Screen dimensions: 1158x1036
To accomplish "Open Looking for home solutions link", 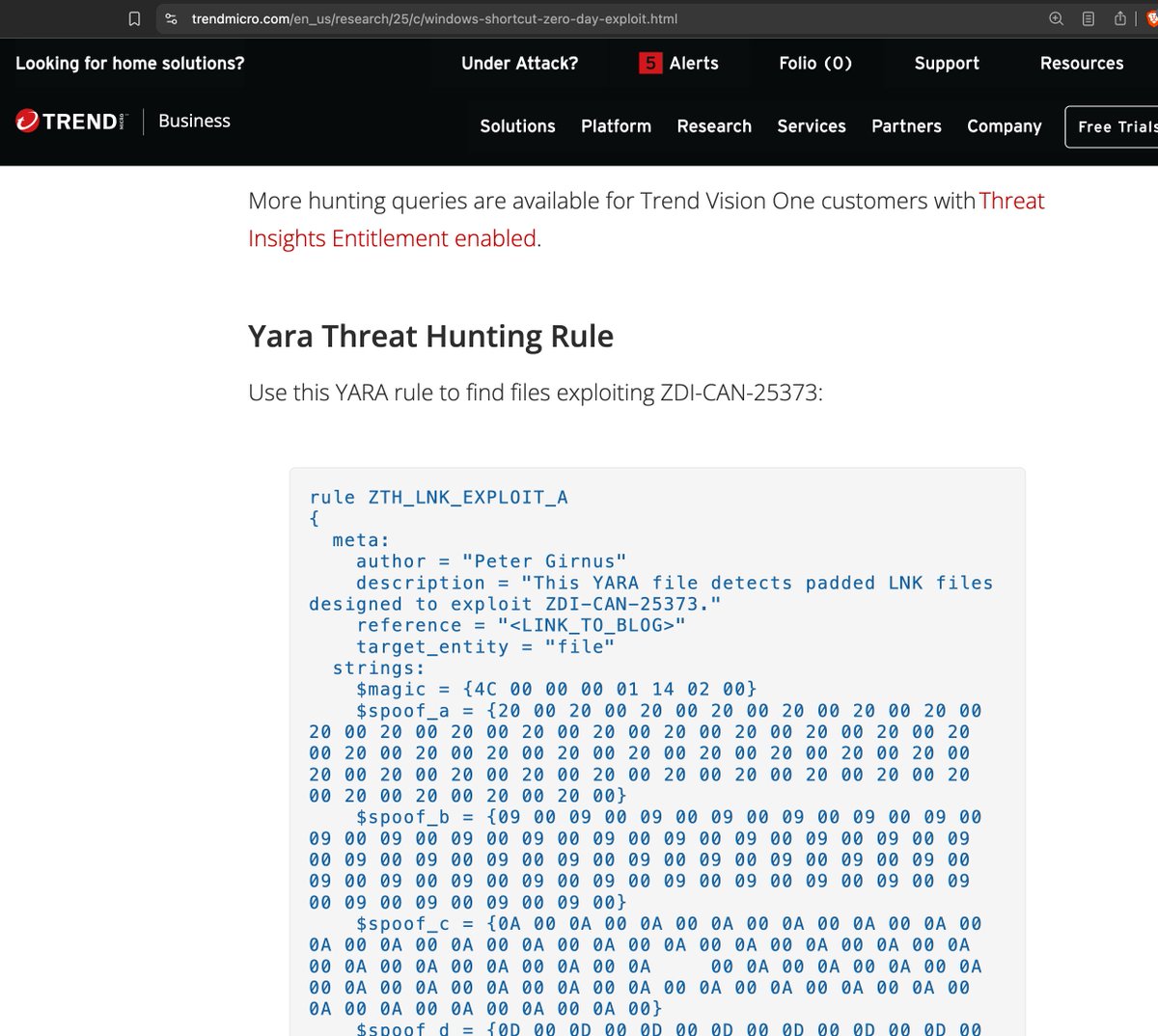I will 130,63.
